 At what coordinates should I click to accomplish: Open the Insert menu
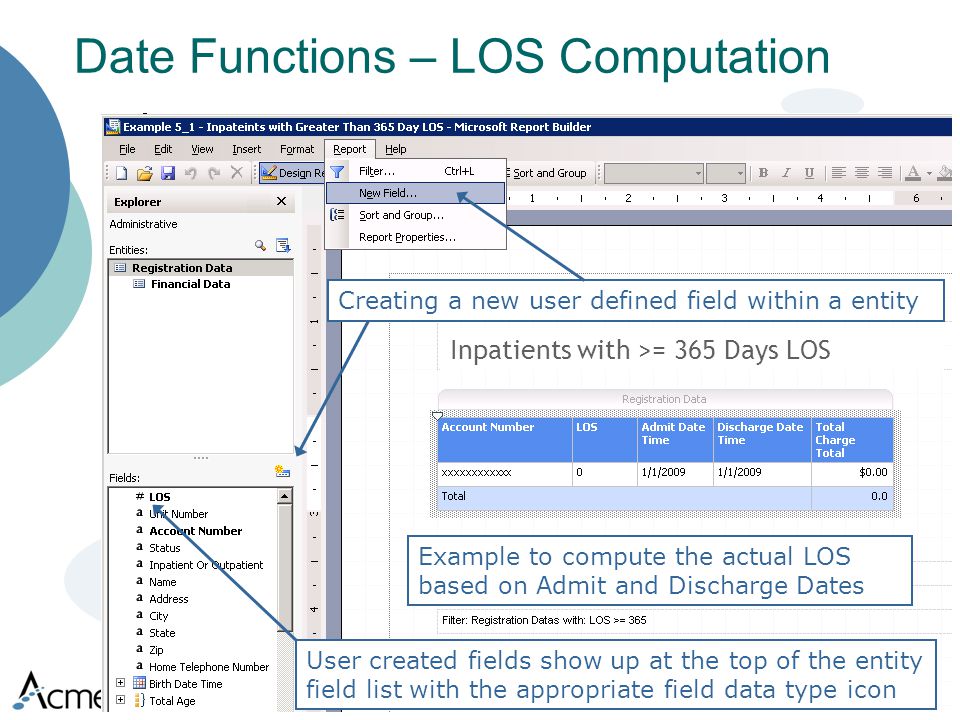coord(247,149)
